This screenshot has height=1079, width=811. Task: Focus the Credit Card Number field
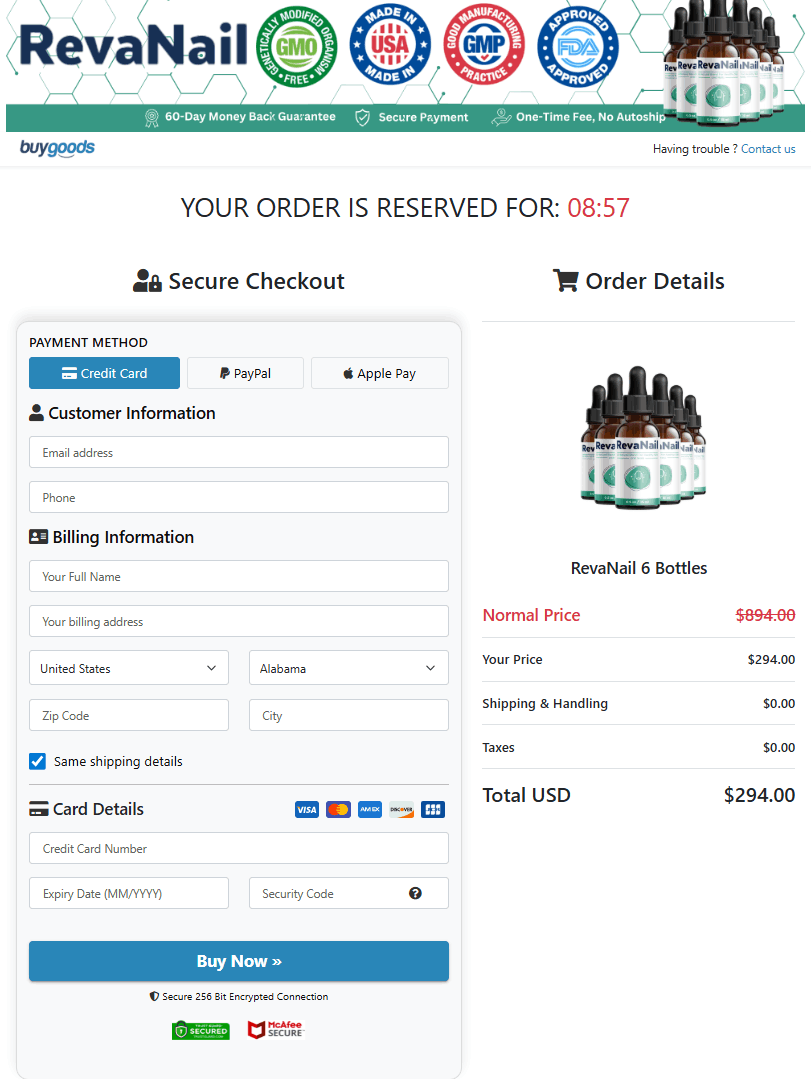coord(238,848)
